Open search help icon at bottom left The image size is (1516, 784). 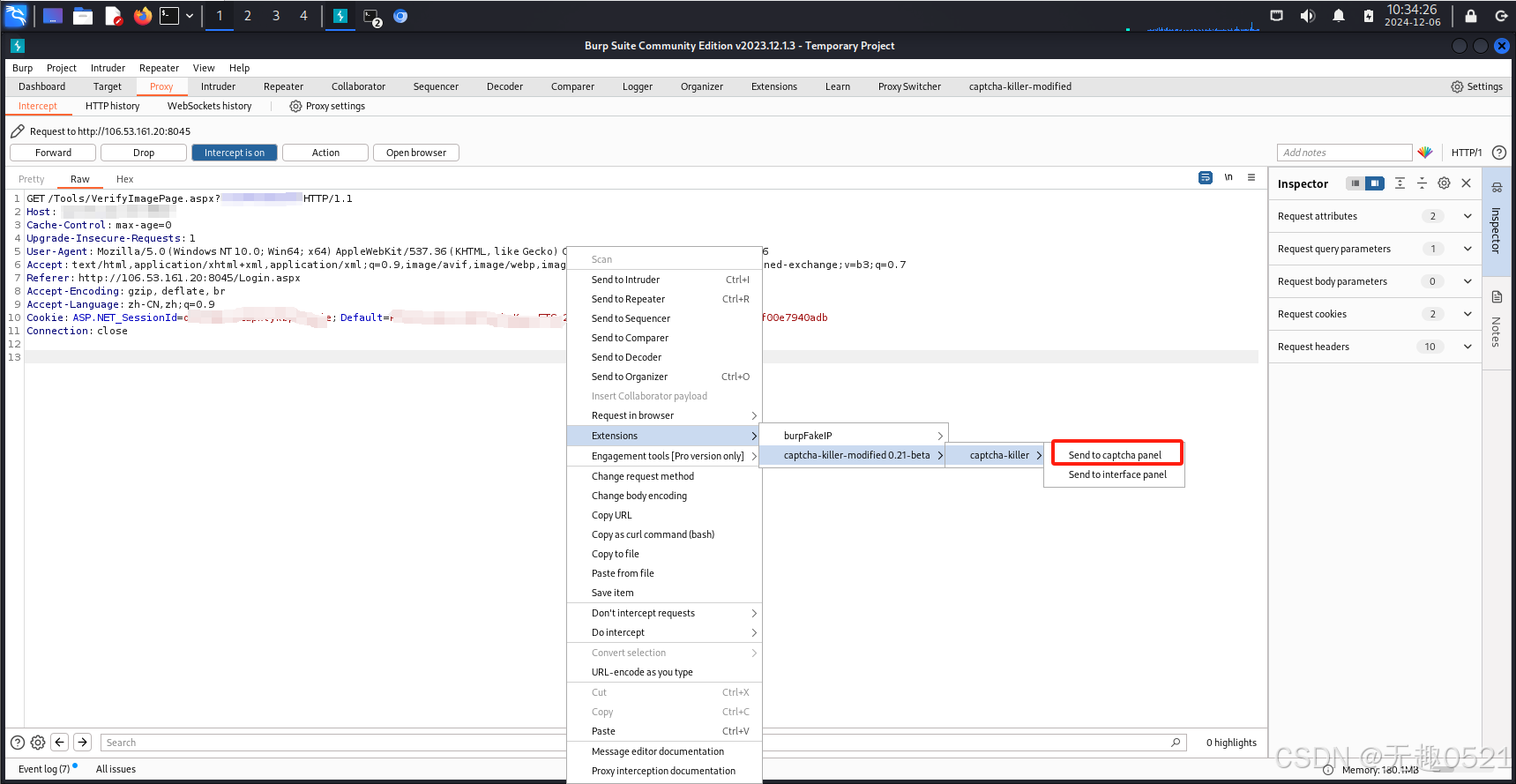[18, 743]
